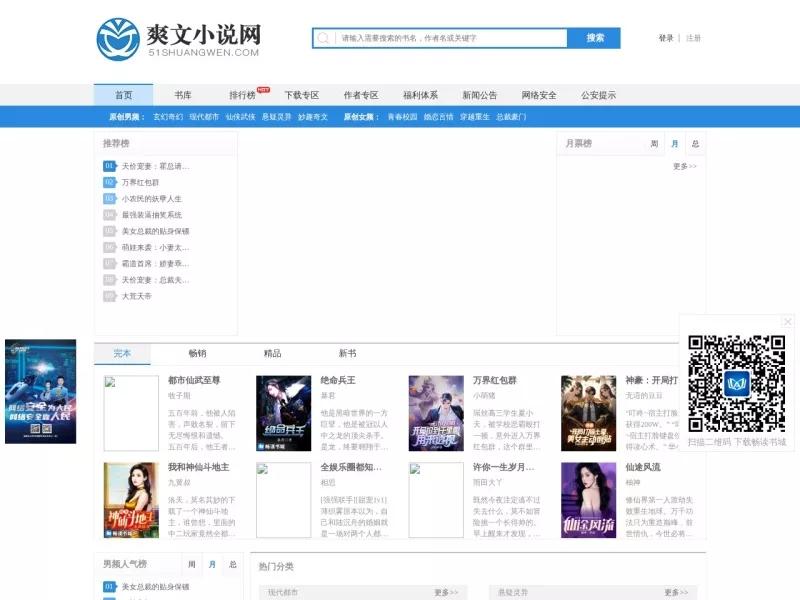This screenshot has width=800, height=600.
Task: Open the 书库 library menu
Action: coord(183,95)
